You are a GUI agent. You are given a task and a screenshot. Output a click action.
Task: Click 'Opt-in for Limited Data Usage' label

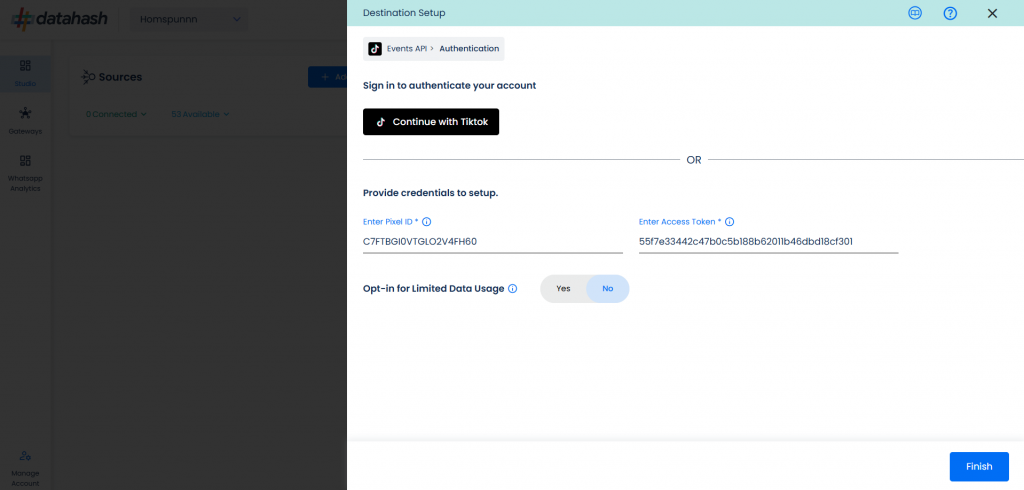point(434,289)
